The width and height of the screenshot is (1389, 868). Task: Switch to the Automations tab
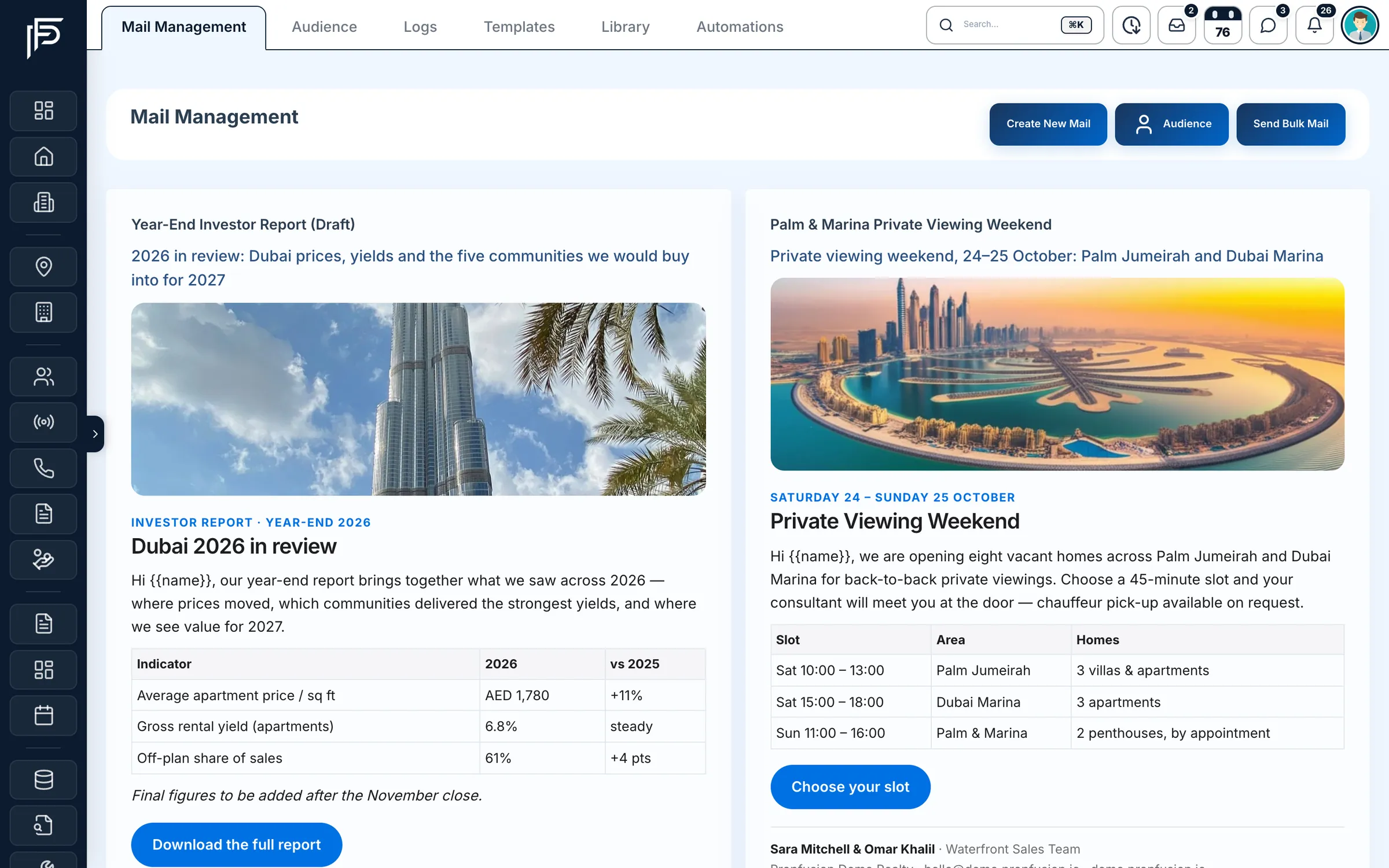(740, 27)
